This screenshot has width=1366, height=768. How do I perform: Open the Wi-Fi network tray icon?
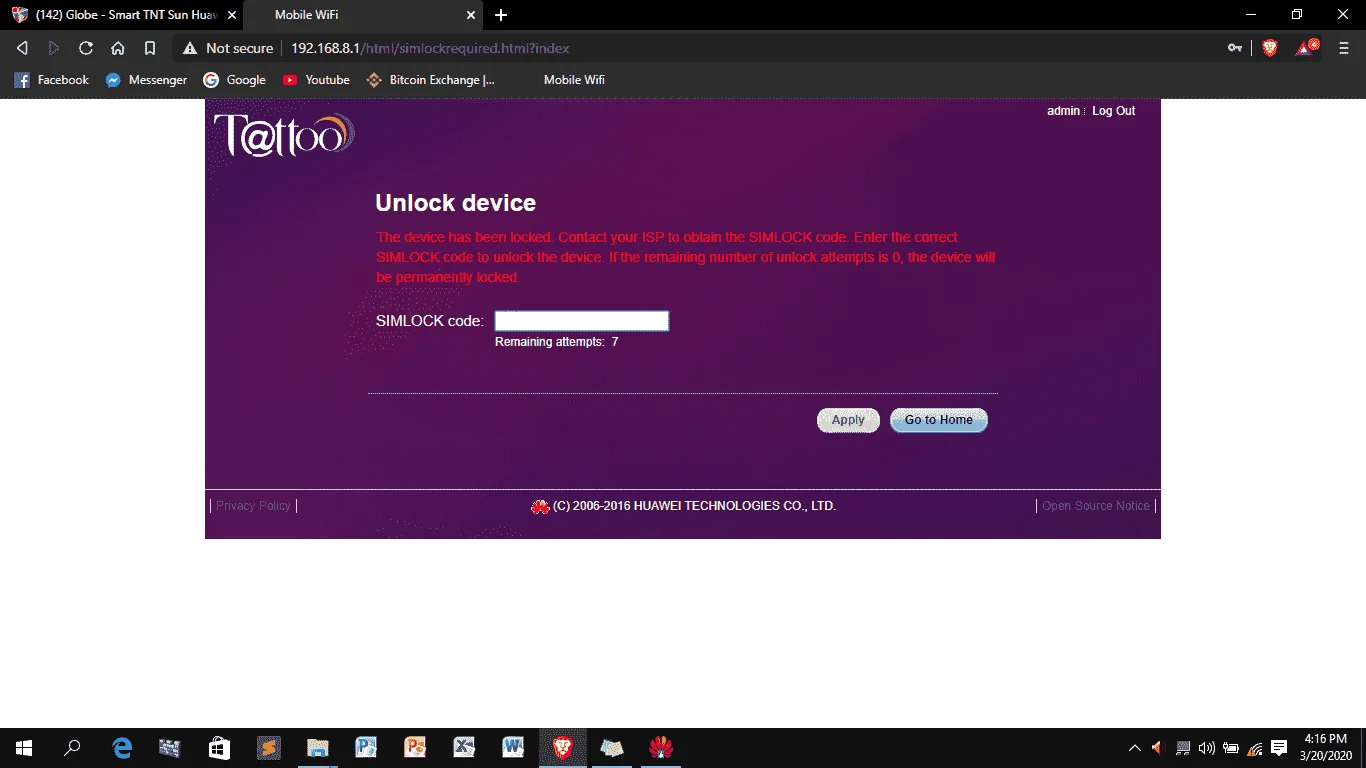[x=1255, y=748]
